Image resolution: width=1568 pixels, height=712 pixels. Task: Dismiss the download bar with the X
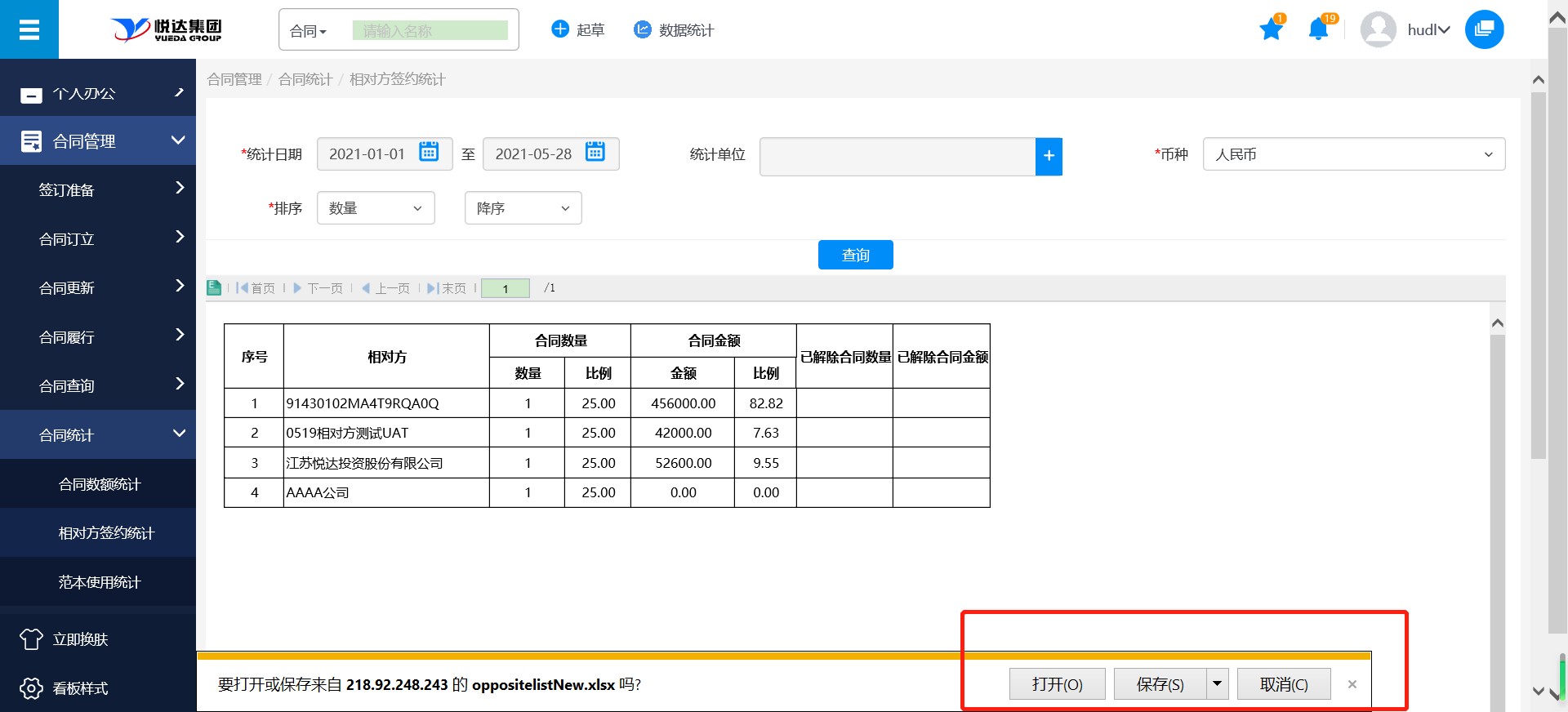1352,684
